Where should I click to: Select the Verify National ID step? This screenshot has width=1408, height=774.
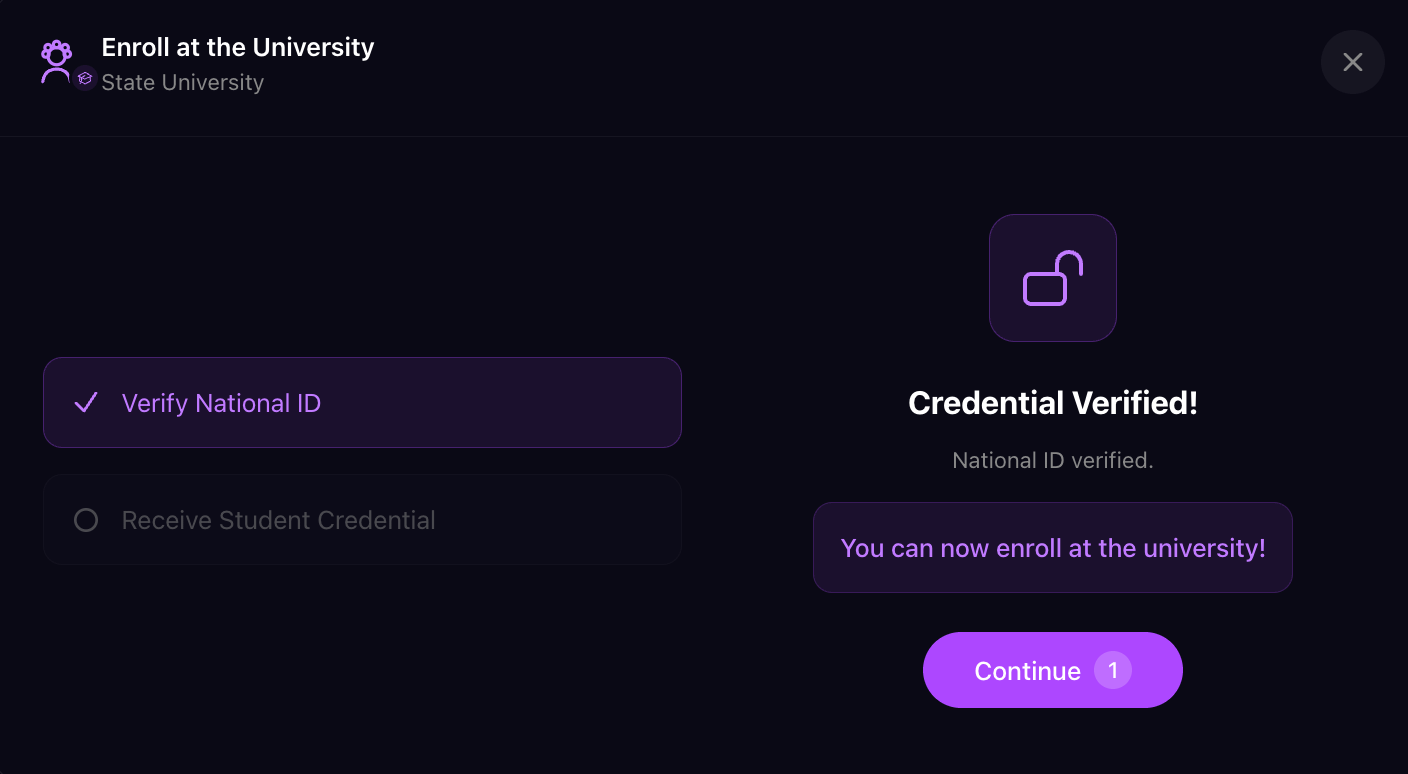click(x=362, y=402)
